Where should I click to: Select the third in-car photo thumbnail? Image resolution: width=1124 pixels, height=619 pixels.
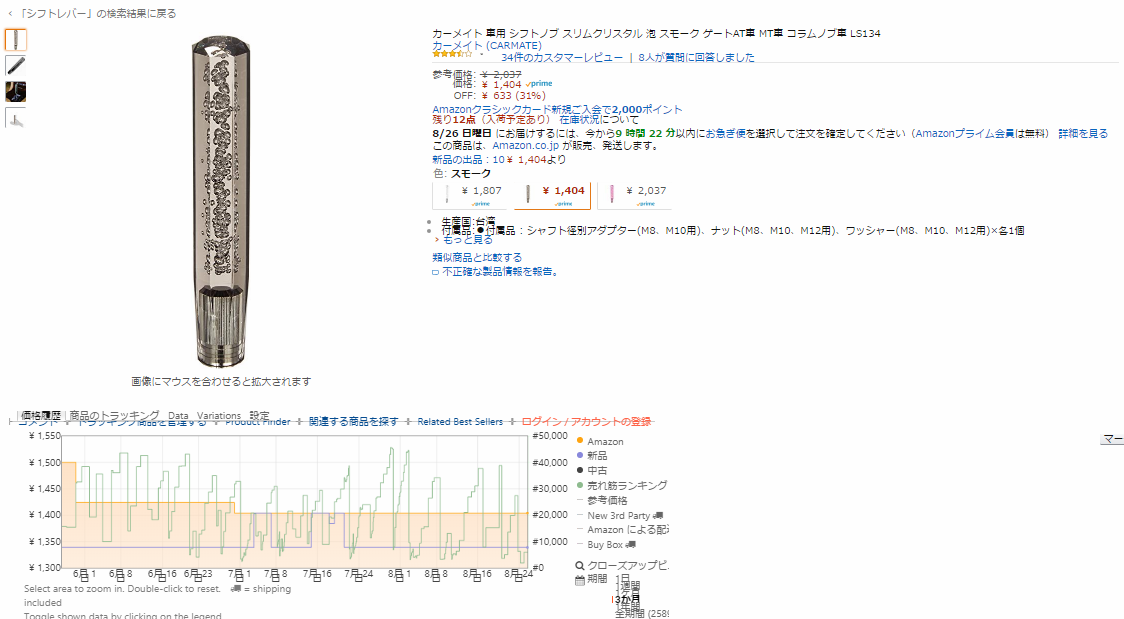click(x=16, y=92)
